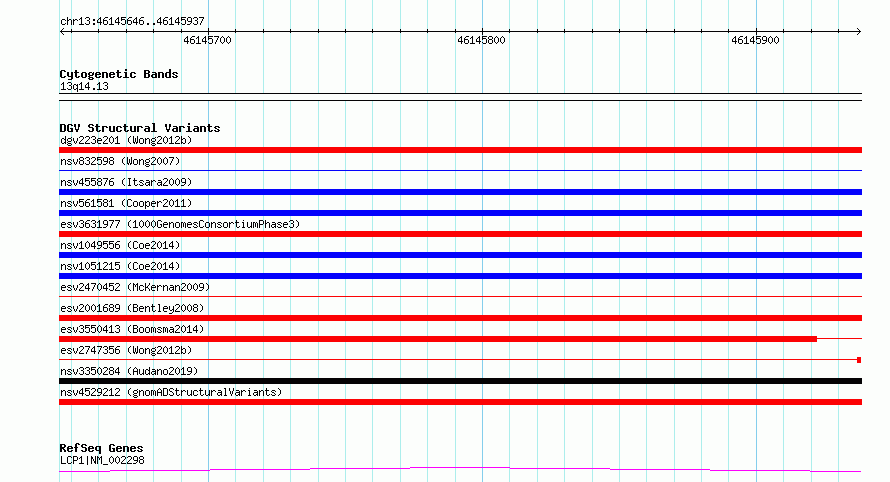Select the 13q14.13 band label

[x=84, y=86]
